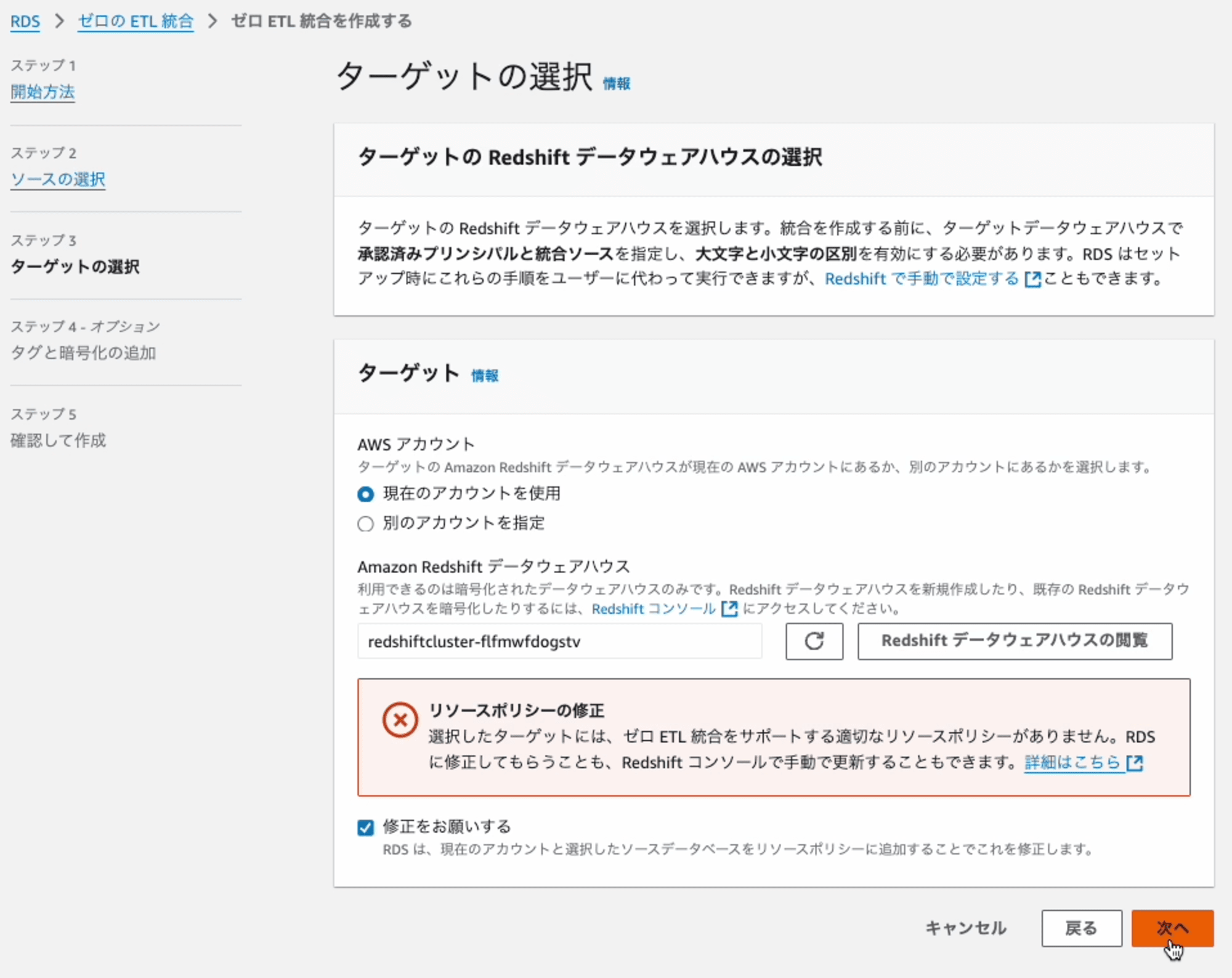Click the step 4 タグと暗号化の追加 label
This screenshot has height=978, width=1232.
click(x=83, y=353)
